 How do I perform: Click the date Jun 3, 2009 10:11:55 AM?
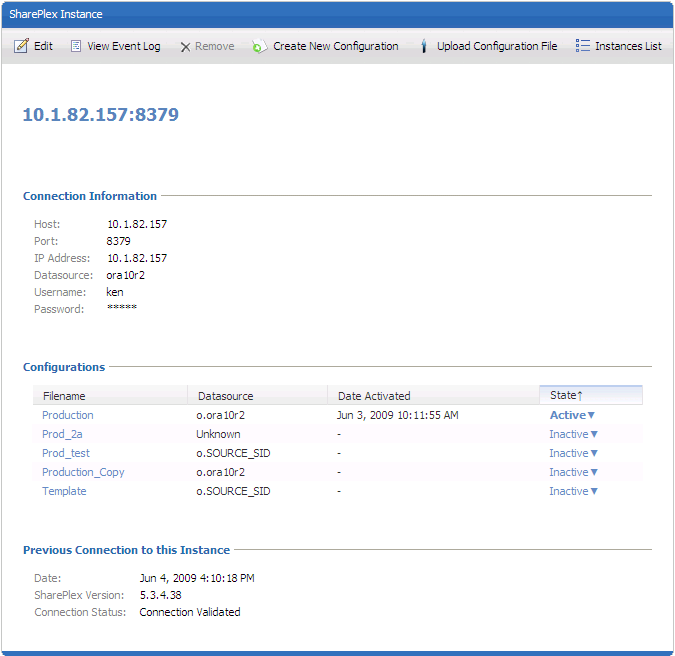click(397, 415)
